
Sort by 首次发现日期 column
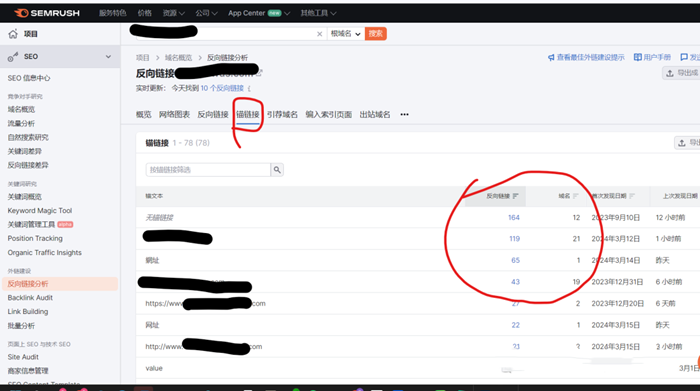tap(613, 196)
